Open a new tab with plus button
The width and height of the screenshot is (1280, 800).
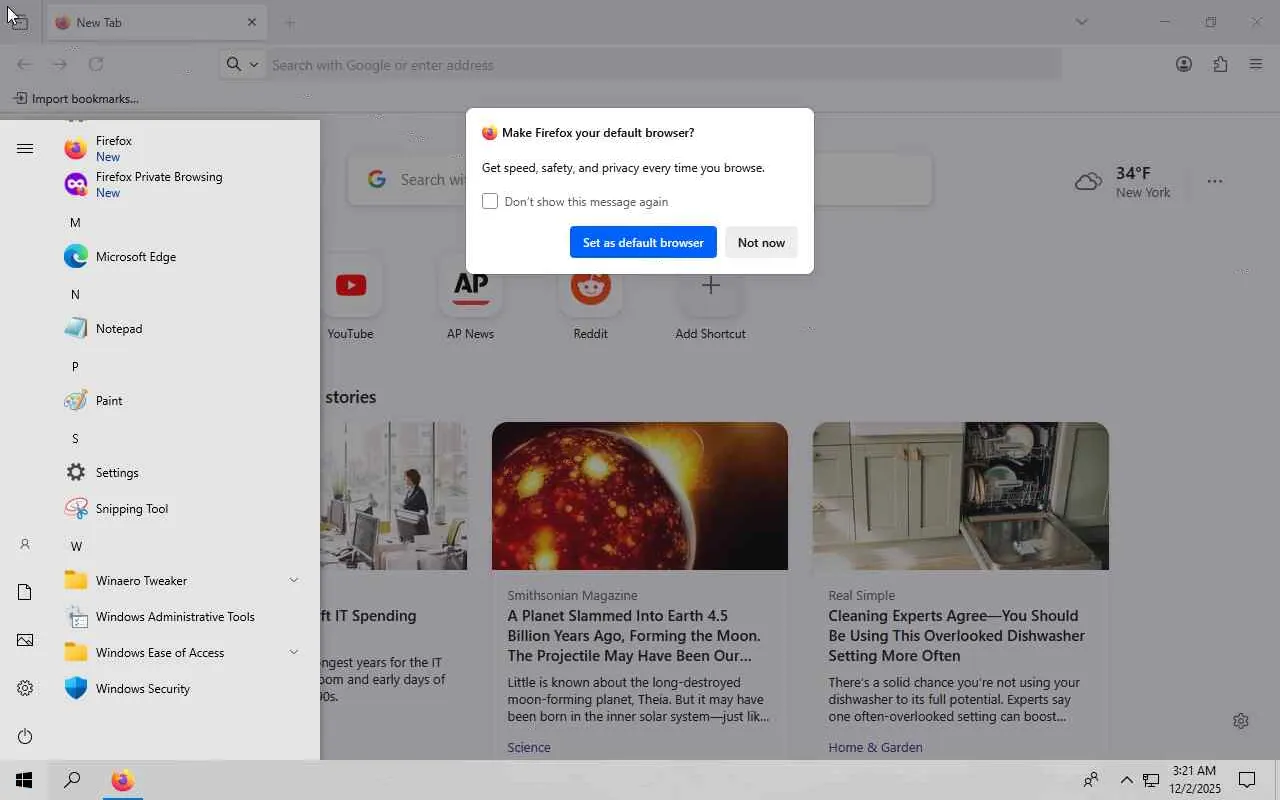pos(290,22)
